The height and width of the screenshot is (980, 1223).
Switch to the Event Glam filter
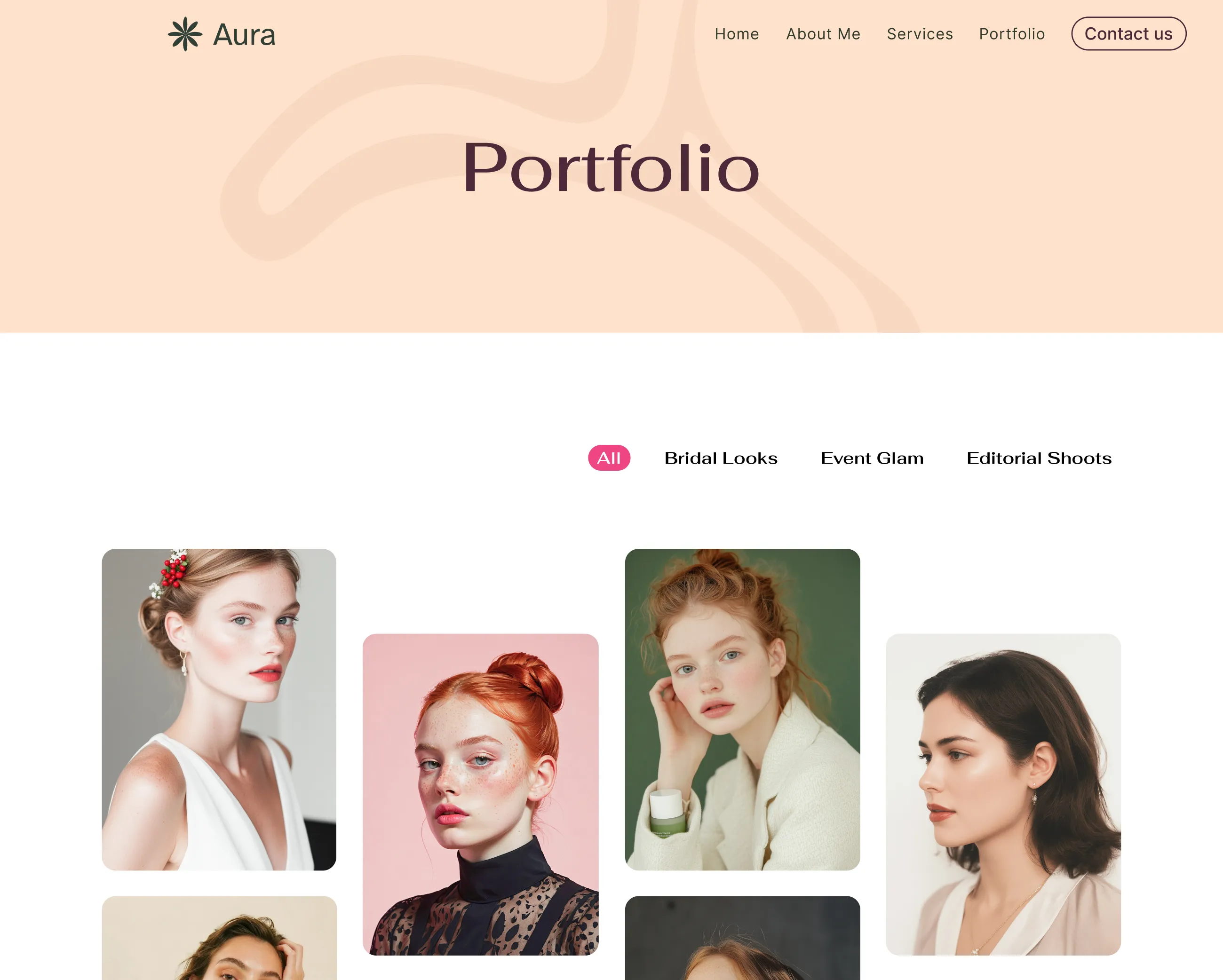tap(872, 458)
